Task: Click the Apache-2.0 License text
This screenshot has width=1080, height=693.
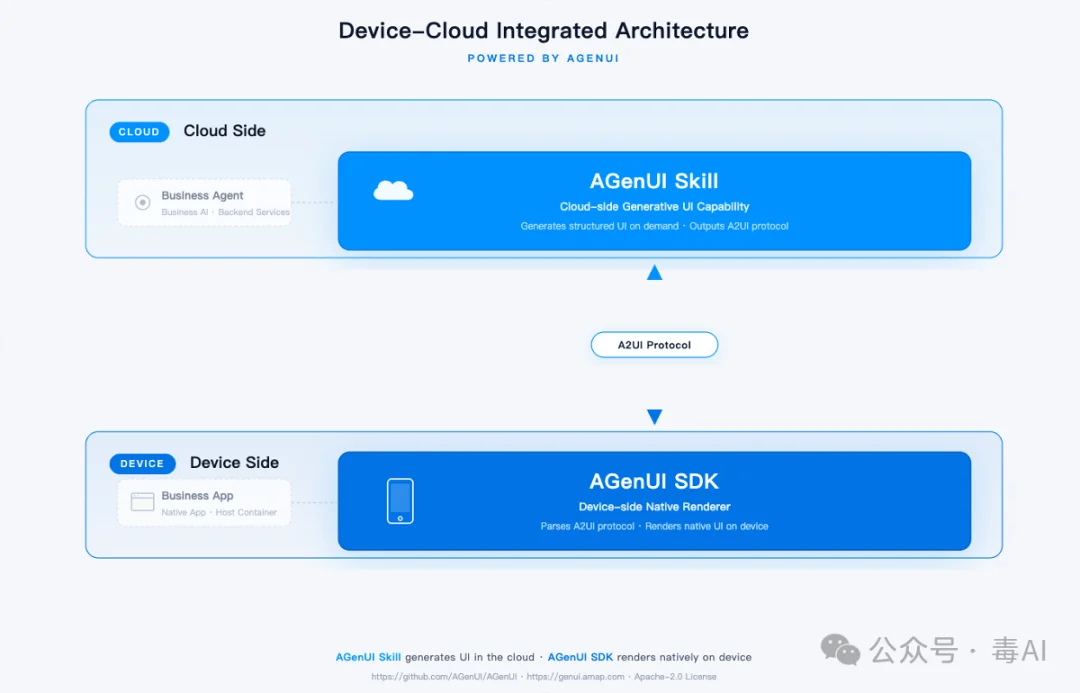Action: coord(675,677)
